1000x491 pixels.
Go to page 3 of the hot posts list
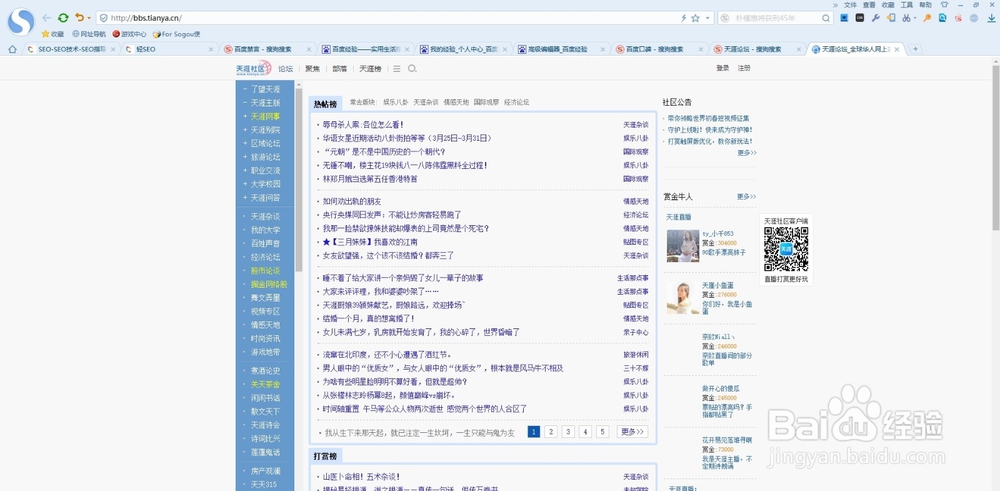coord(568,432)
